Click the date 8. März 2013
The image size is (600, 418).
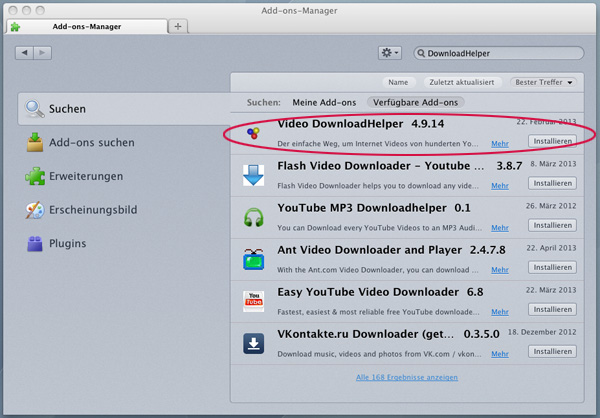553,164
